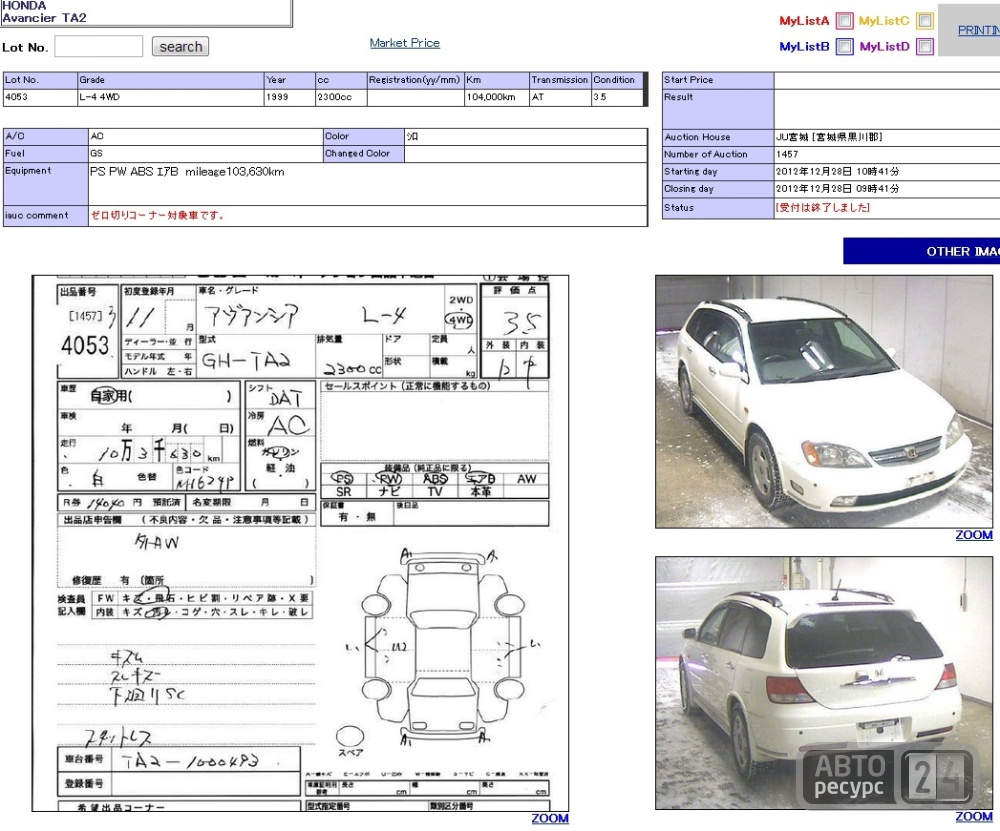Click the MyListB label
Image resolution: width=1000 pixels, height=831 pixels.
[x=804, y=47]
